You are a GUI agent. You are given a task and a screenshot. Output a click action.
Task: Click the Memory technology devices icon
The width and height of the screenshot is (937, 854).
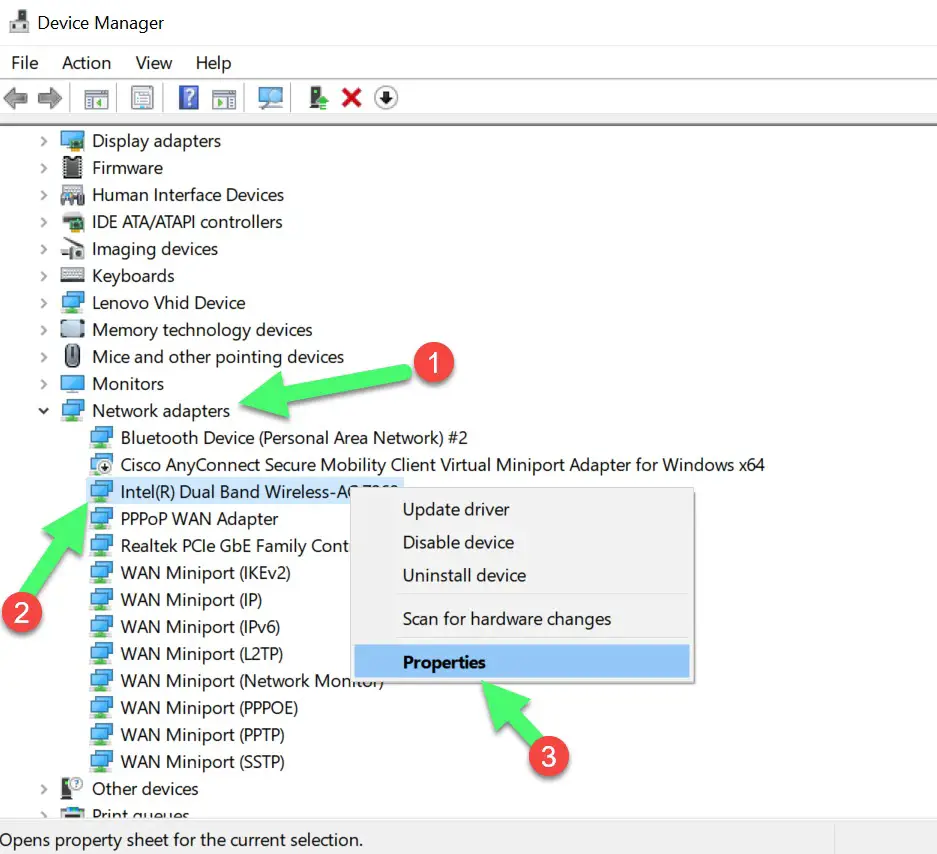[73, 329]
